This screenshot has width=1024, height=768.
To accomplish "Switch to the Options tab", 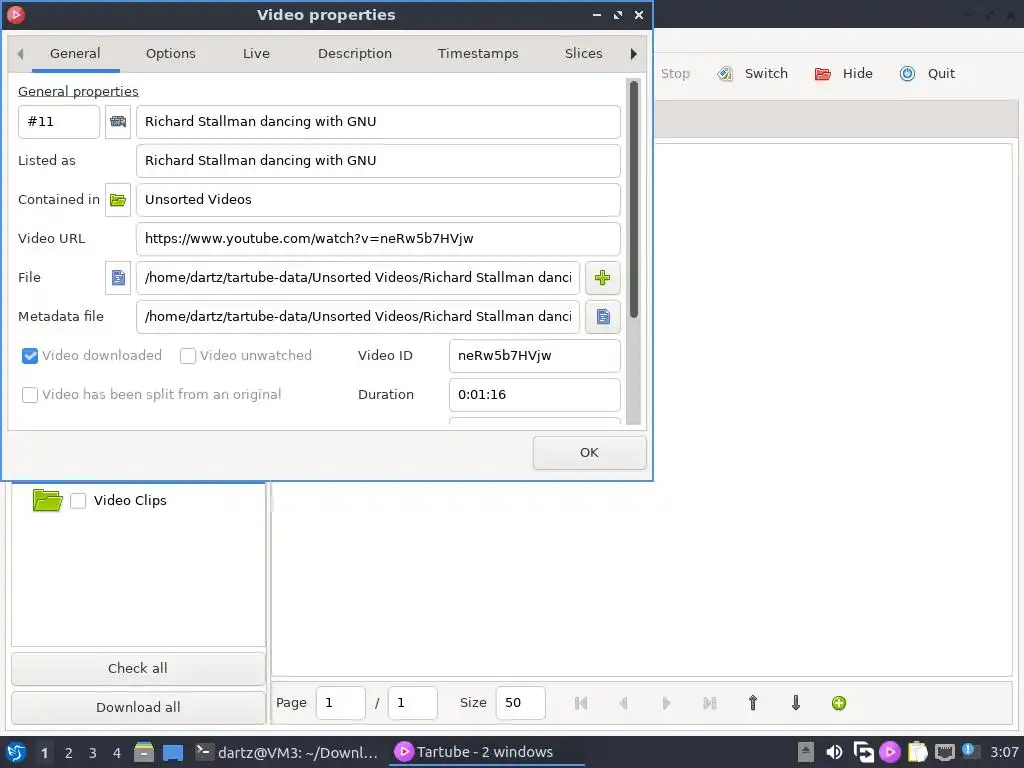I will coord(170,54).
